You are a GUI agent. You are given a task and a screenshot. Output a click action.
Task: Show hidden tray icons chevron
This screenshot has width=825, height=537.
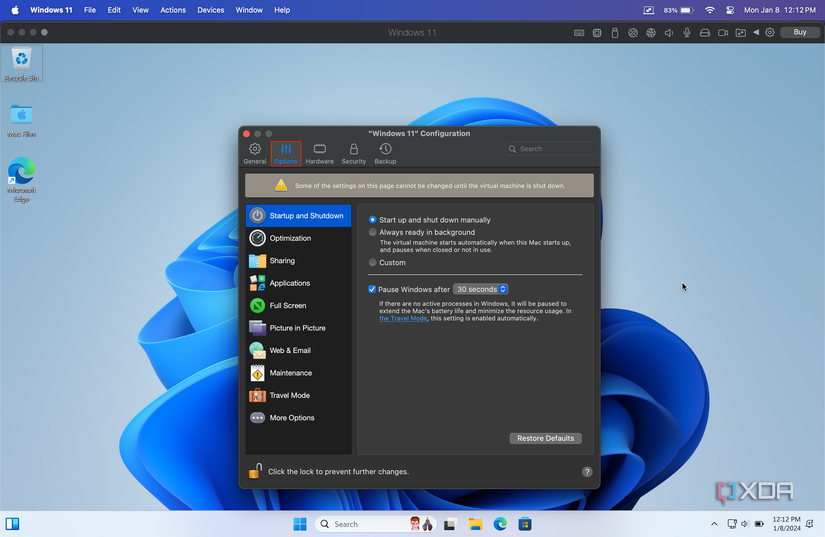tap(714, 524)
